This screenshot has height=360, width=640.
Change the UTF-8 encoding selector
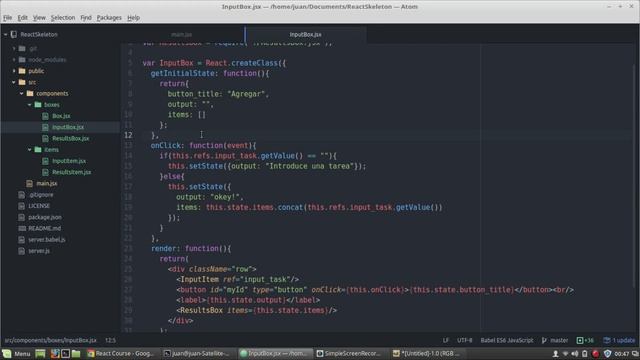pyautogui.click(x=464, y=340)
